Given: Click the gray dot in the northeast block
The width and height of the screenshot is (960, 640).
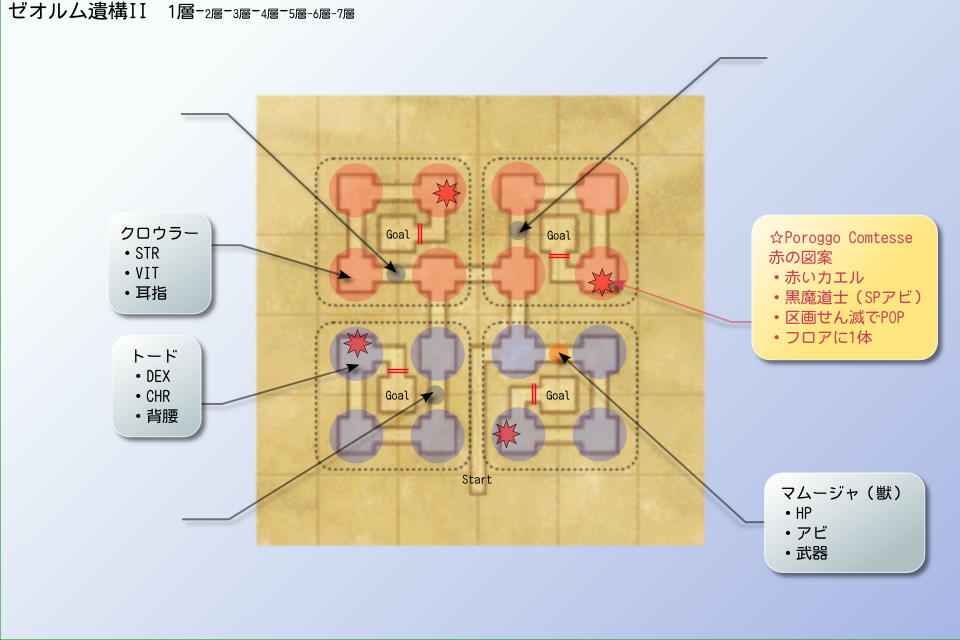Looking at the screenshot, I should (x=518, y=230).
